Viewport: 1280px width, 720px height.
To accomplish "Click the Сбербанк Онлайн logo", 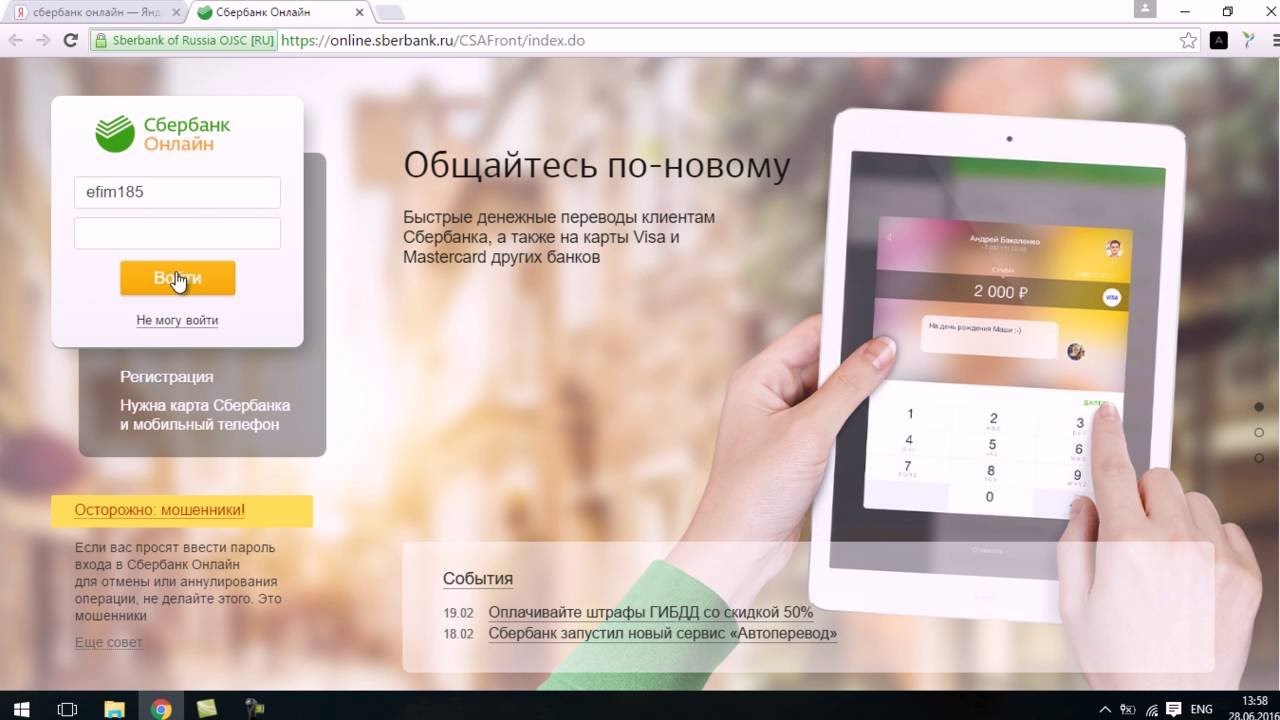I will point(163,134).
